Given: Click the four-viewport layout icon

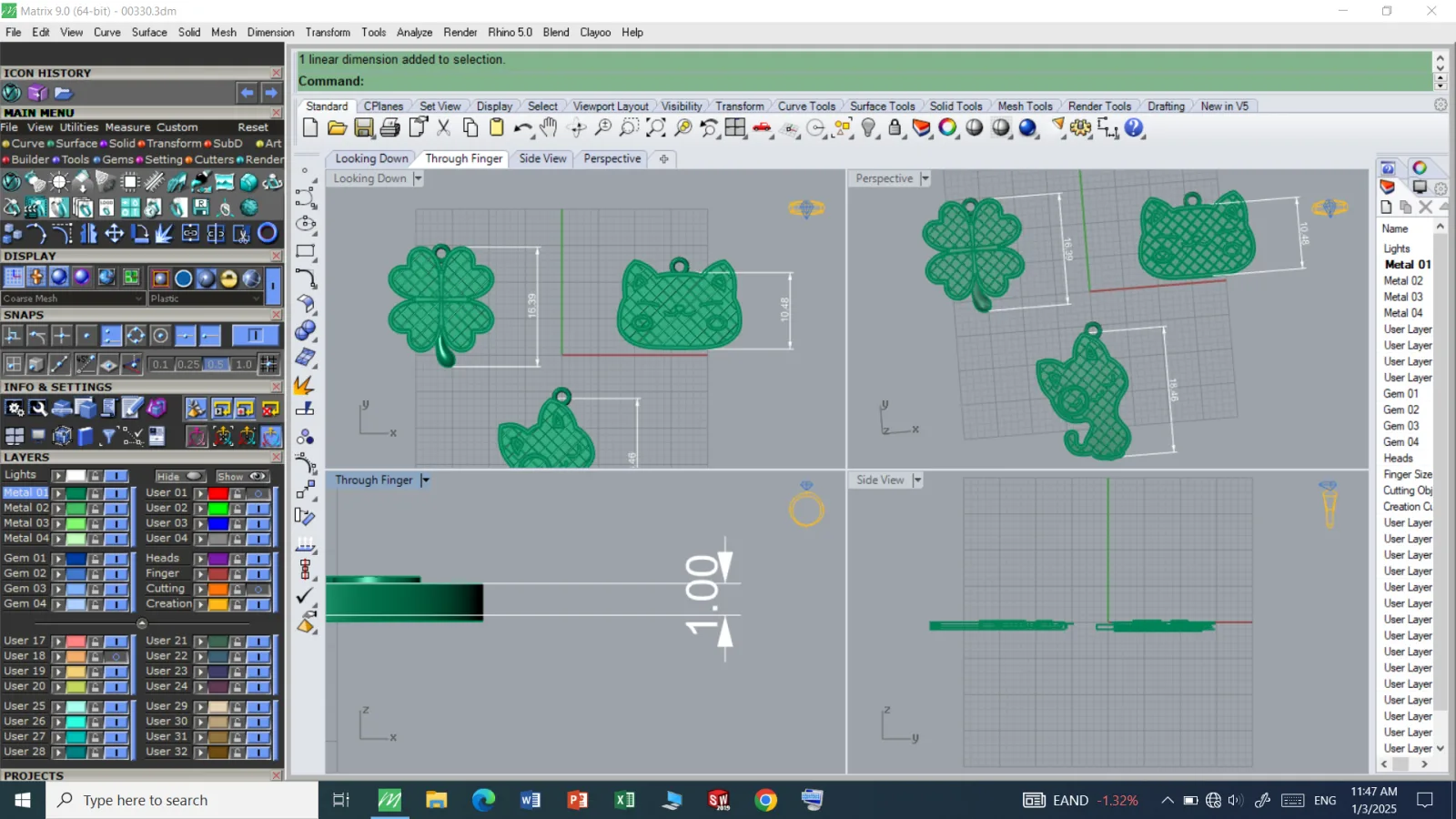Looking at the screenshot, I should 735,128.
